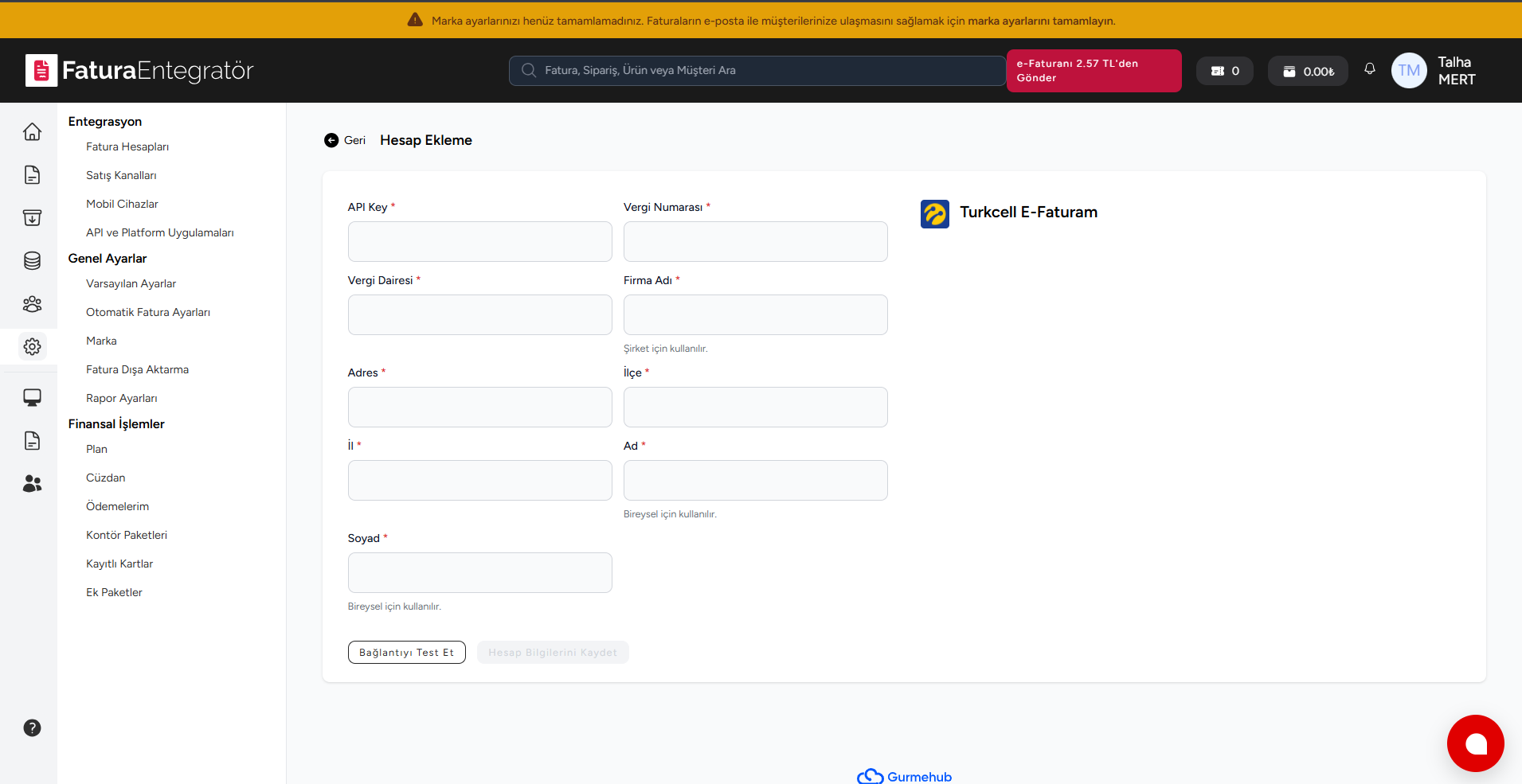1522x784 pixels.
Task: Select the settings gear icon in sidebar
Action: [x=32, y=346]
